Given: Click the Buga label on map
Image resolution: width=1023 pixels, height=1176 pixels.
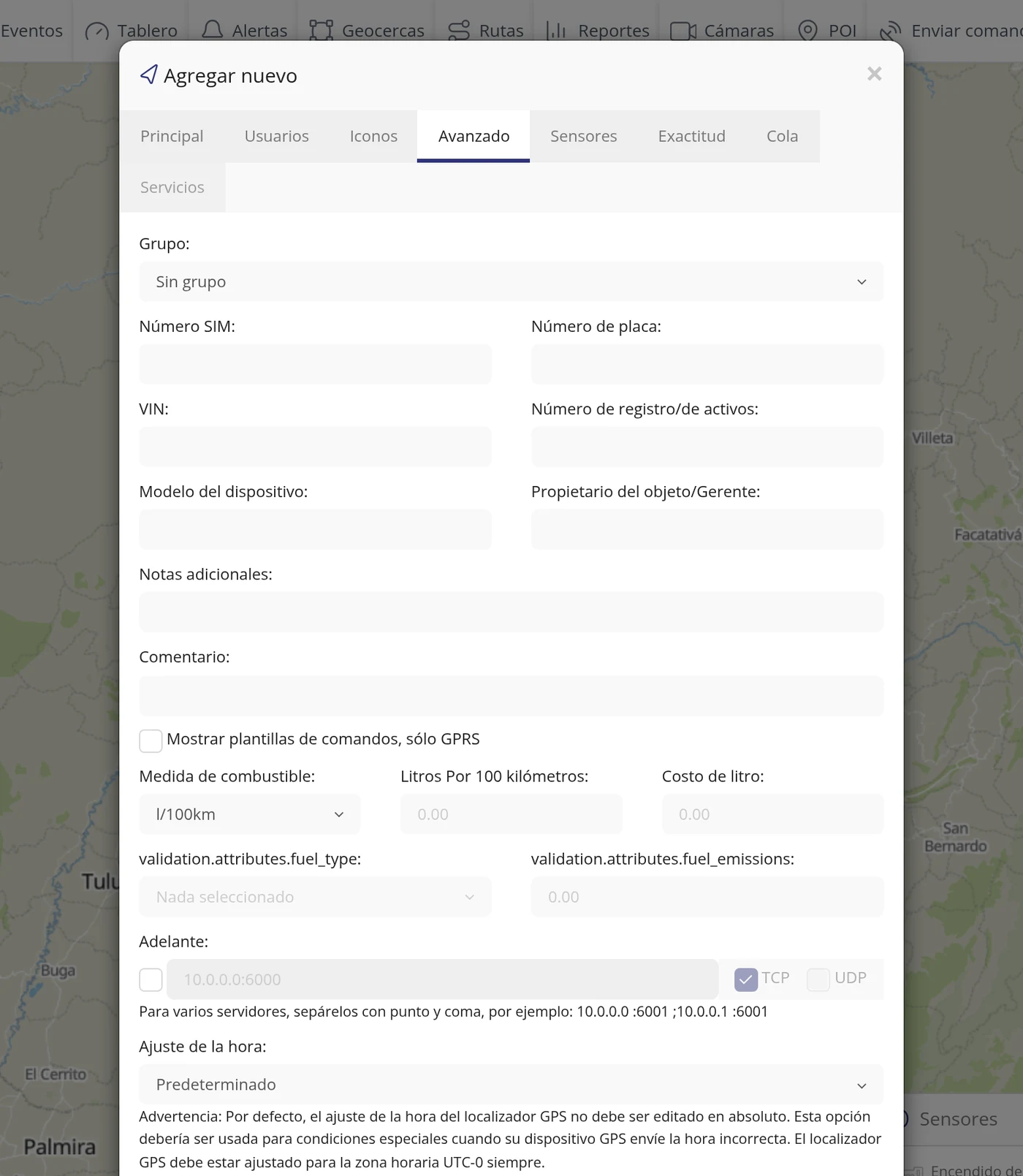Looking at the screenshot, I should pos(58,971).
